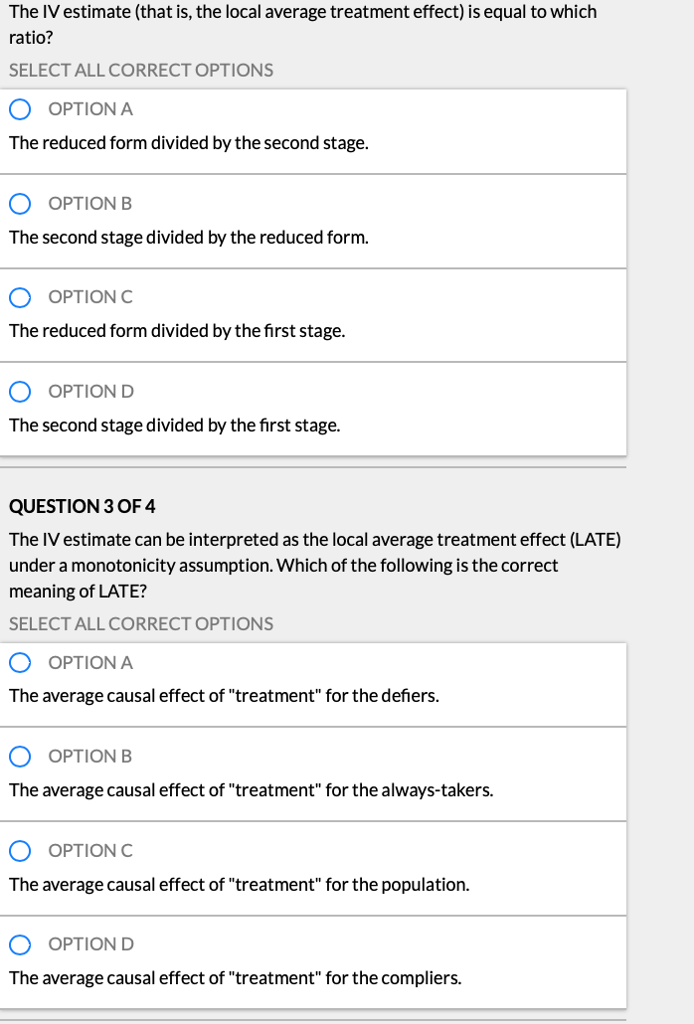Click the text about reduced form divided by second stage
This screenshot has width=694, height=1024.
tap(188, 143)
